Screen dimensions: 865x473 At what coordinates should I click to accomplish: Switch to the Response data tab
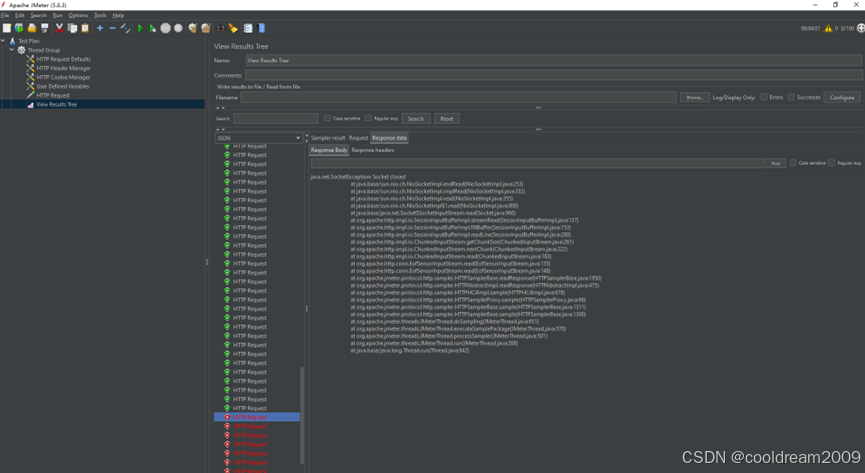(389, 138)
